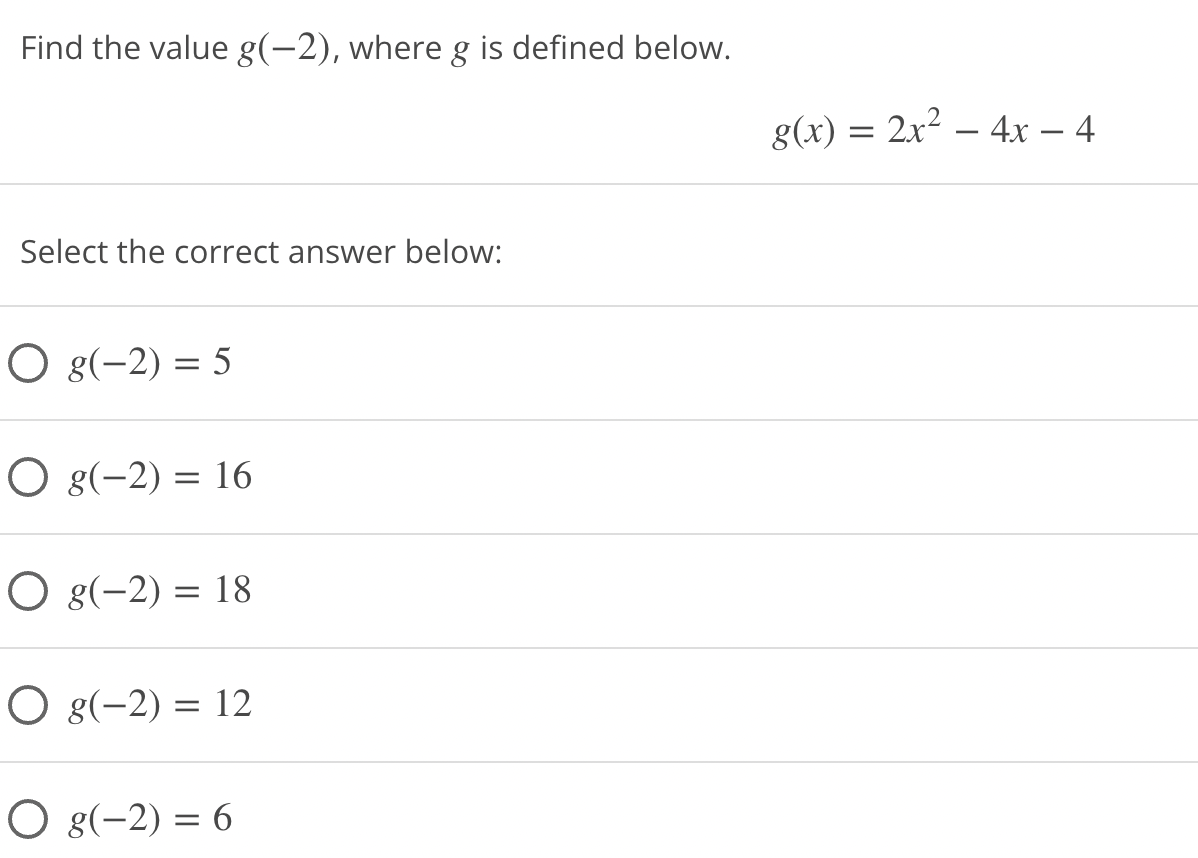1198x858 pixels.
Task: Select the radio button for g(-2) = 5
Action: [x=28, y=364]
